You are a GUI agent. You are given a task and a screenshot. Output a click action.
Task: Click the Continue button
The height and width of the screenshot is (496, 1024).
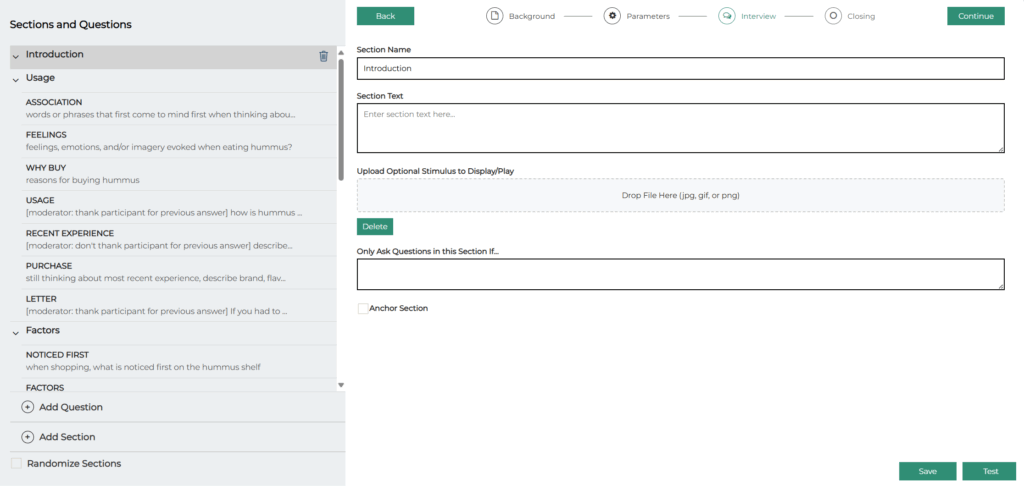click(976, 16)
